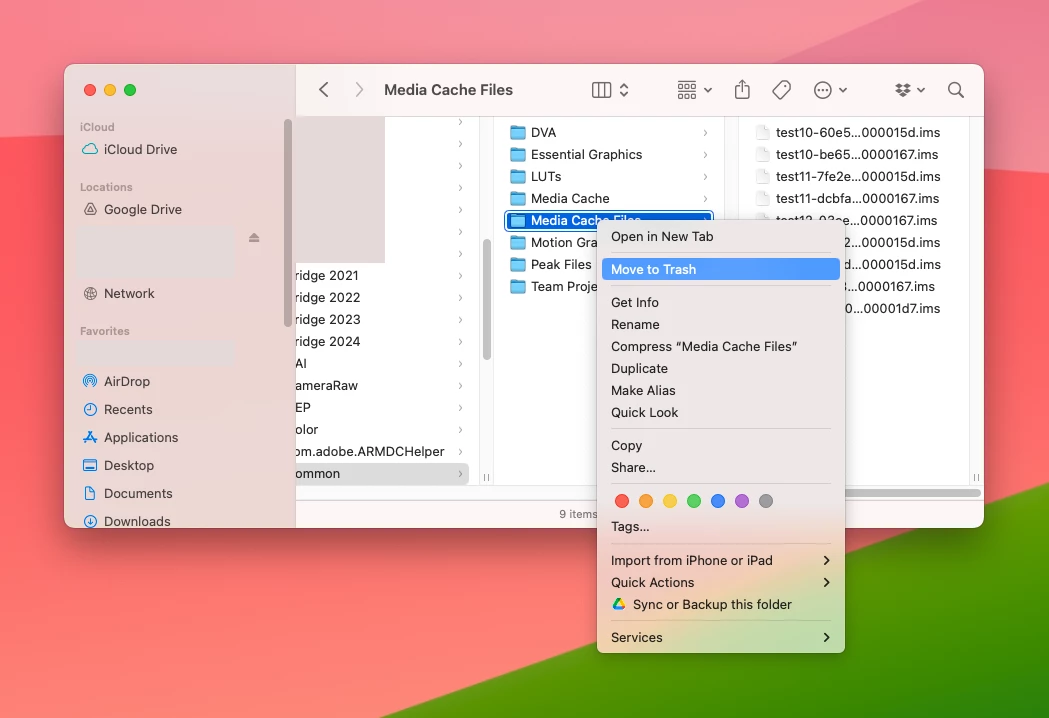Apply the green tag color

point(694,501)
